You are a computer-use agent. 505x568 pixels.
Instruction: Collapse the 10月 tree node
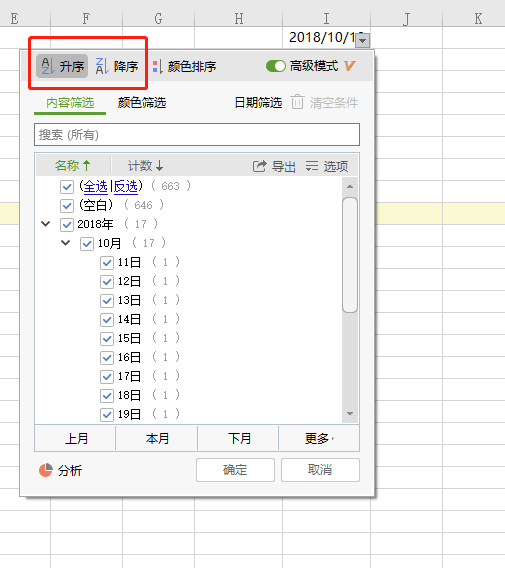(x=66, y=243)
